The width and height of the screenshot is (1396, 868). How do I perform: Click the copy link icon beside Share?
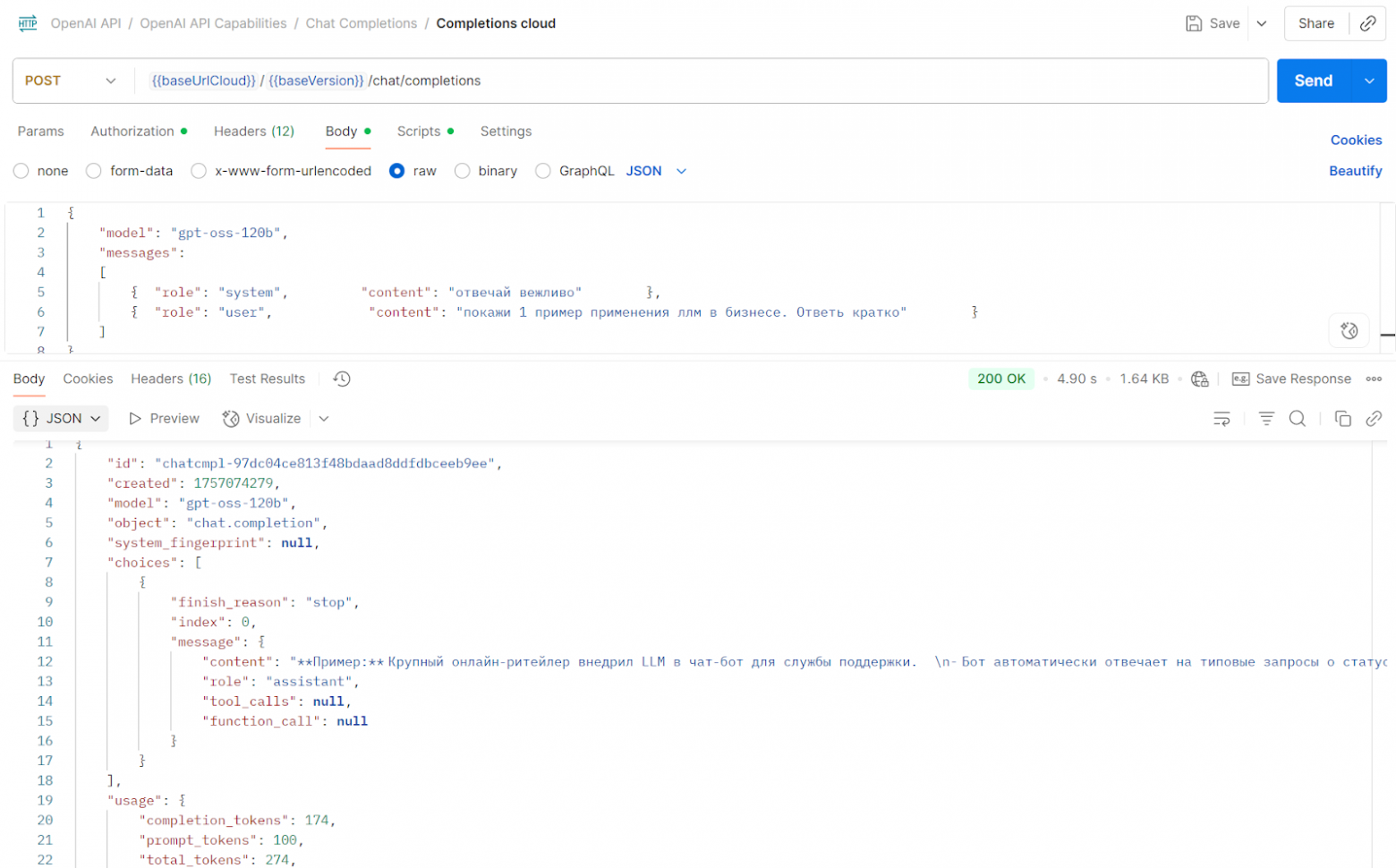click(1367, 24)
